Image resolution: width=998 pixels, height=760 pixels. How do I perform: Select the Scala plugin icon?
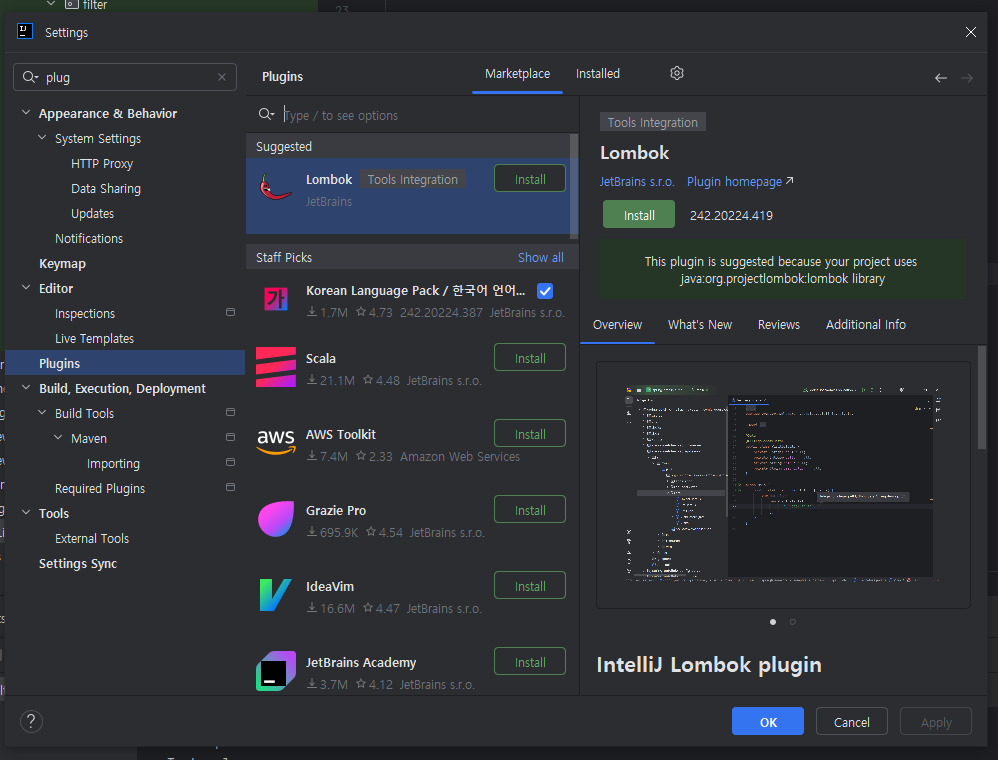(x=276, y=367)
